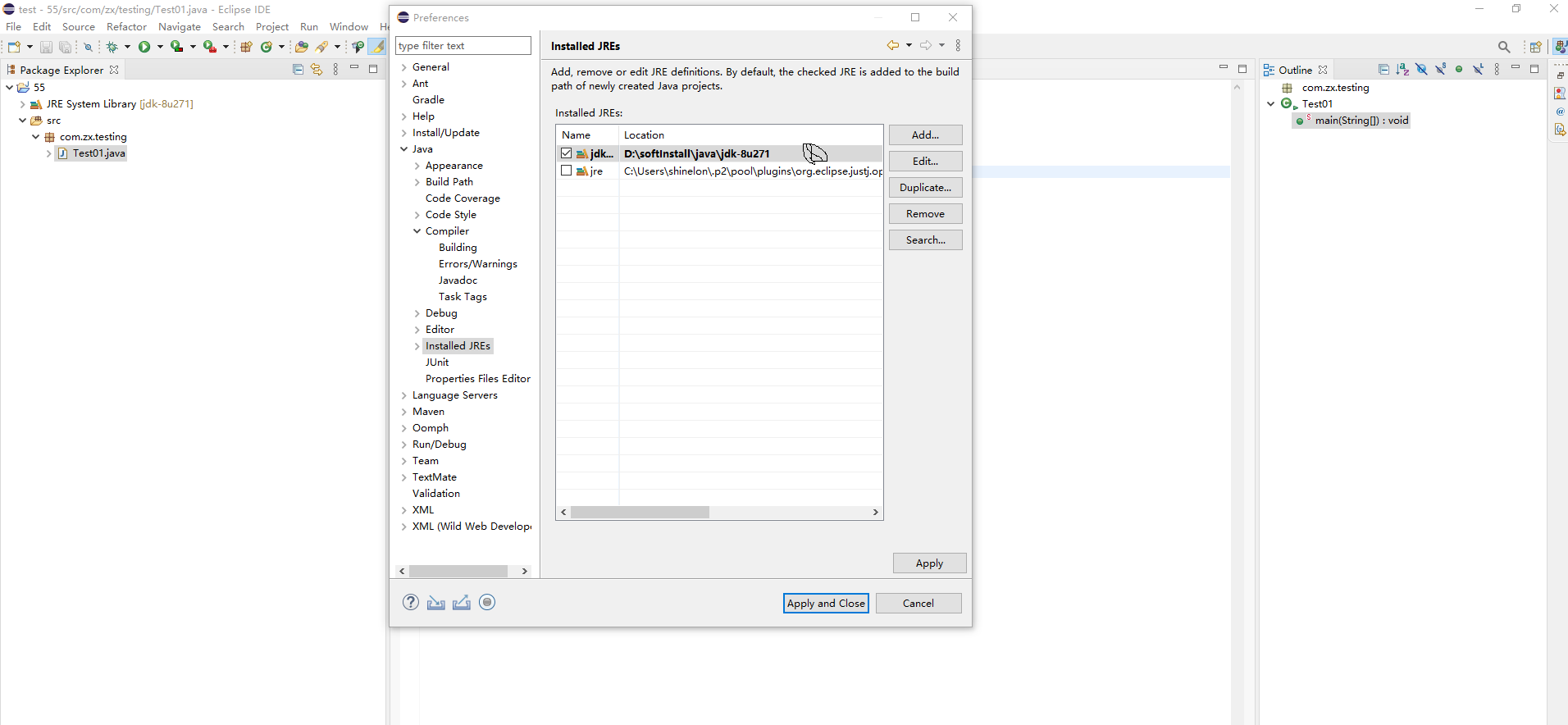Toggle Hide Fields icon in Outline toolbar
The height and width of the screenshot is (725, 1568).
pos(1421,70)
